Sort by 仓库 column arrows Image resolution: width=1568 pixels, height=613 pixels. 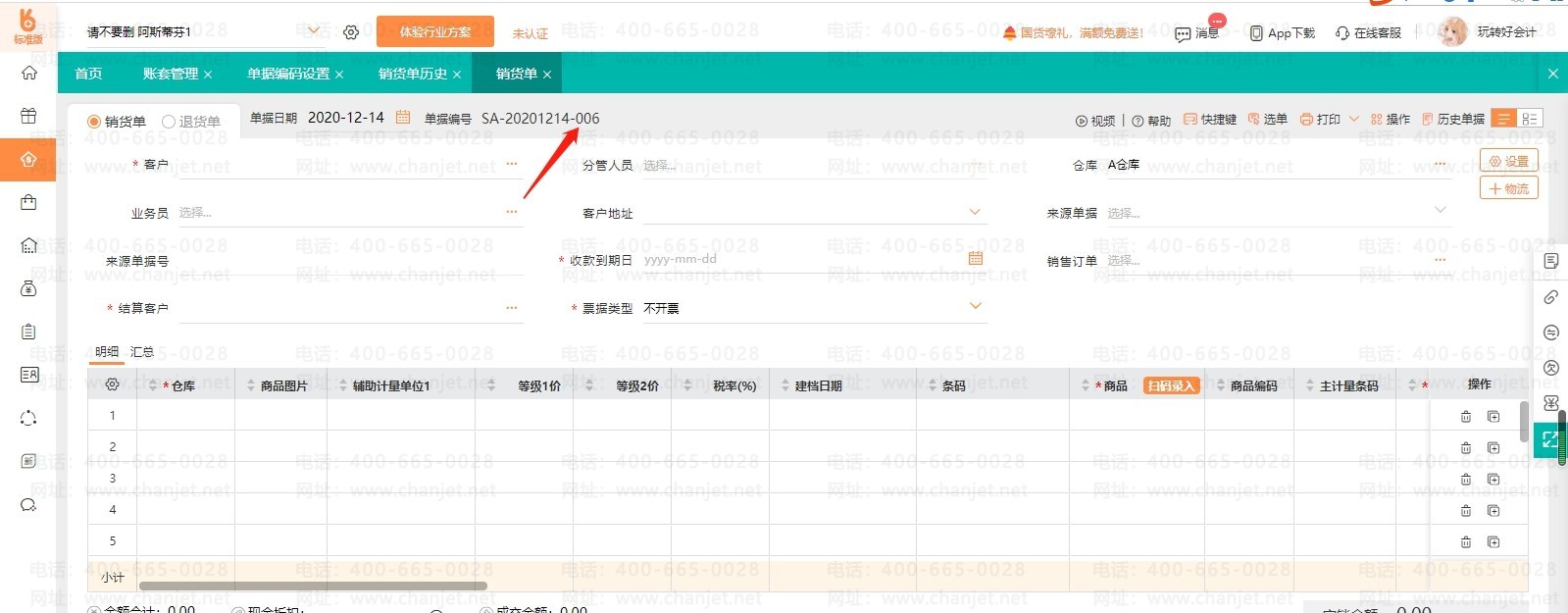(153, 385)
